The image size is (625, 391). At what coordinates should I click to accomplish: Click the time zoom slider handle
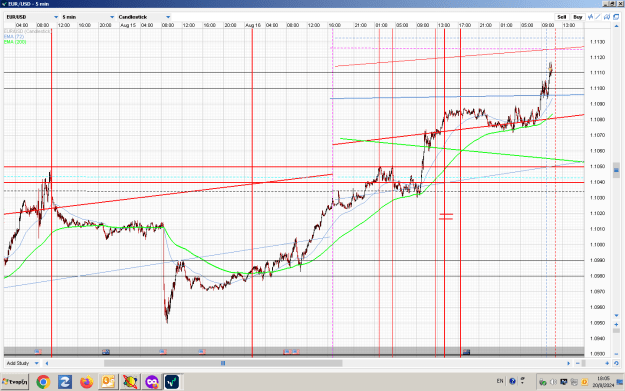(584, 363)
